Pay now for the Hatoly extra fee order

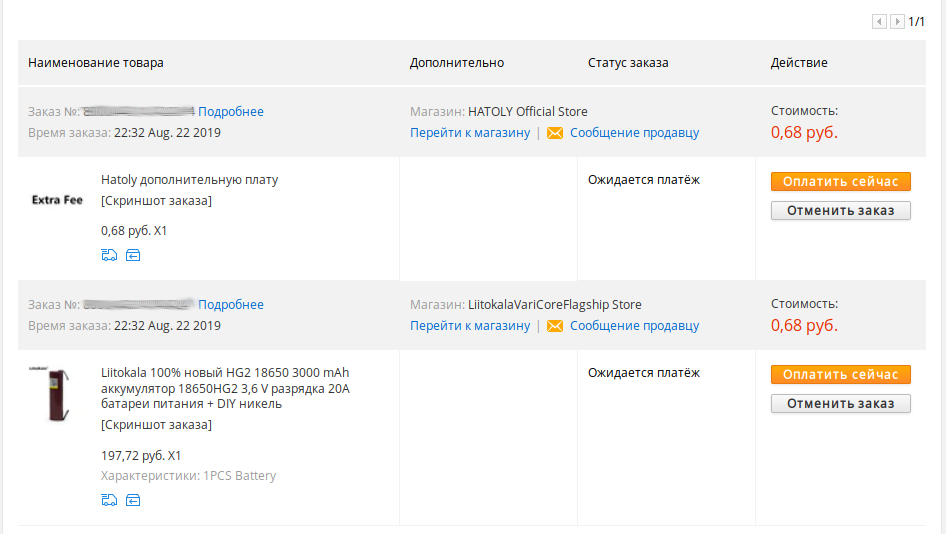[840, 181]
